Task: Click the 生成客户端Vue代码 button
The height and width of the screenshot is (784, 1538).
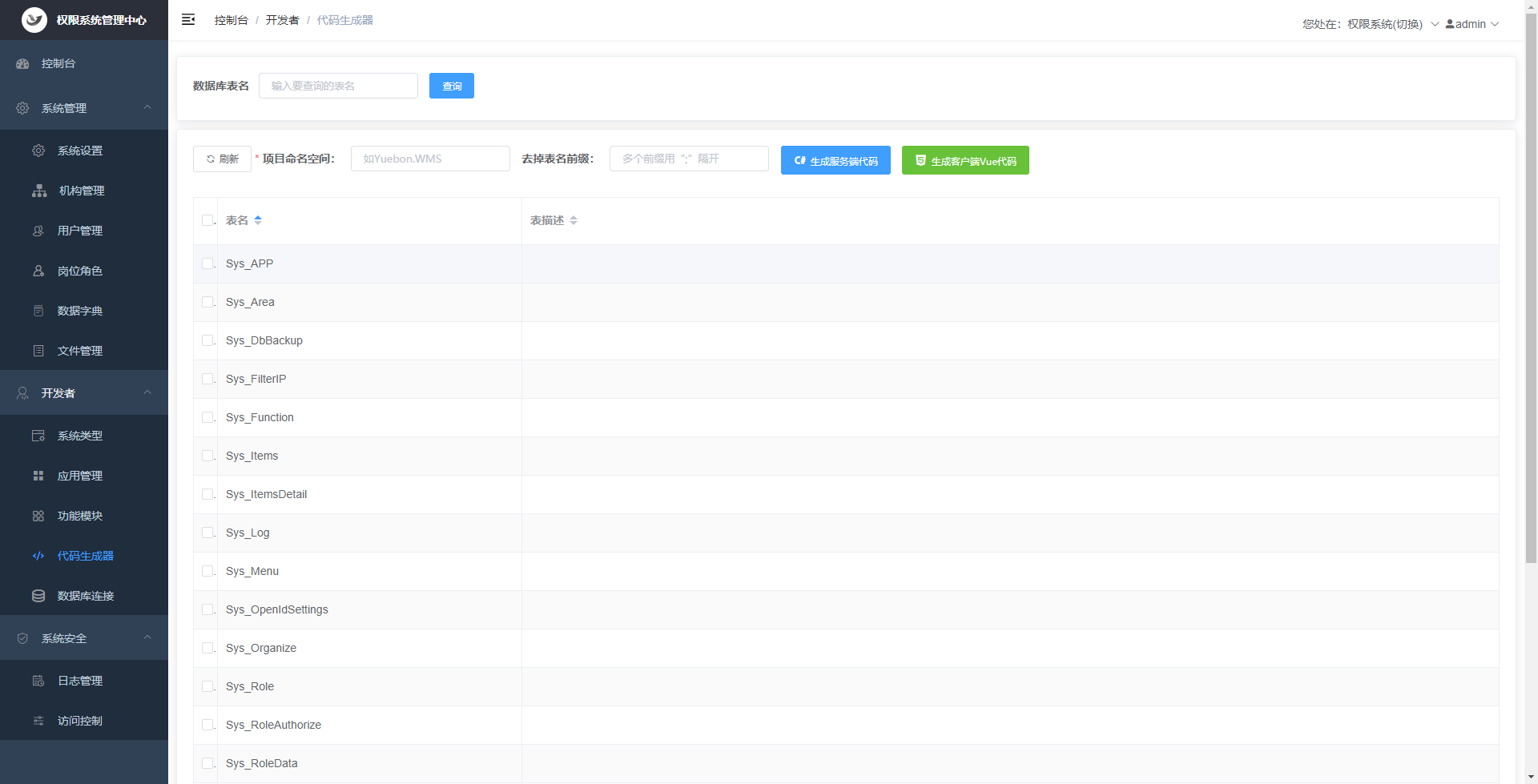Action: tap(965, 160)
